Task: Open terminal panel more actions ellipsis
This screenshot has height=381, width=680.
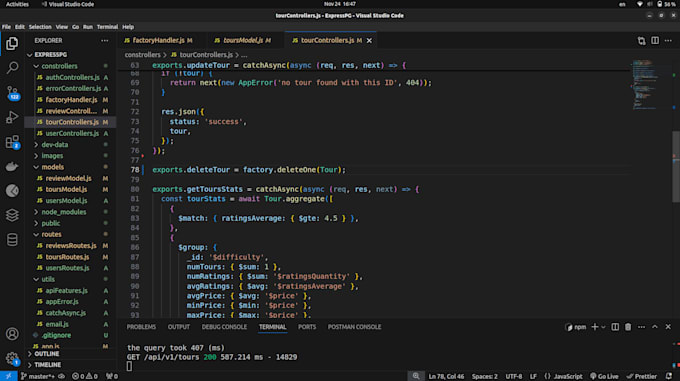Action: [641, 327]
